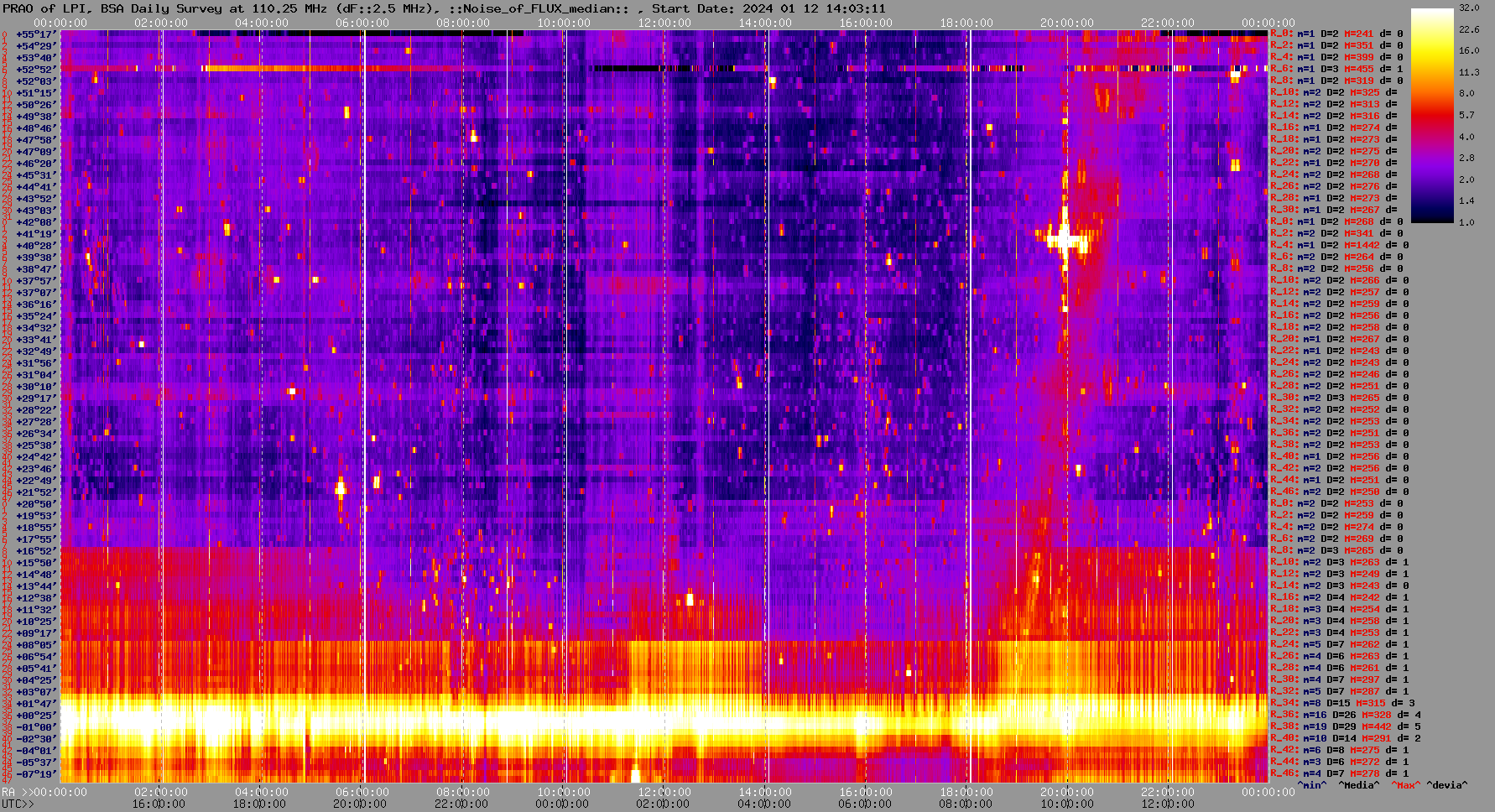Click the stats row with M=442
Image resolution: width=1495 pixels, height=812 pixels.
click(1346, 726)
